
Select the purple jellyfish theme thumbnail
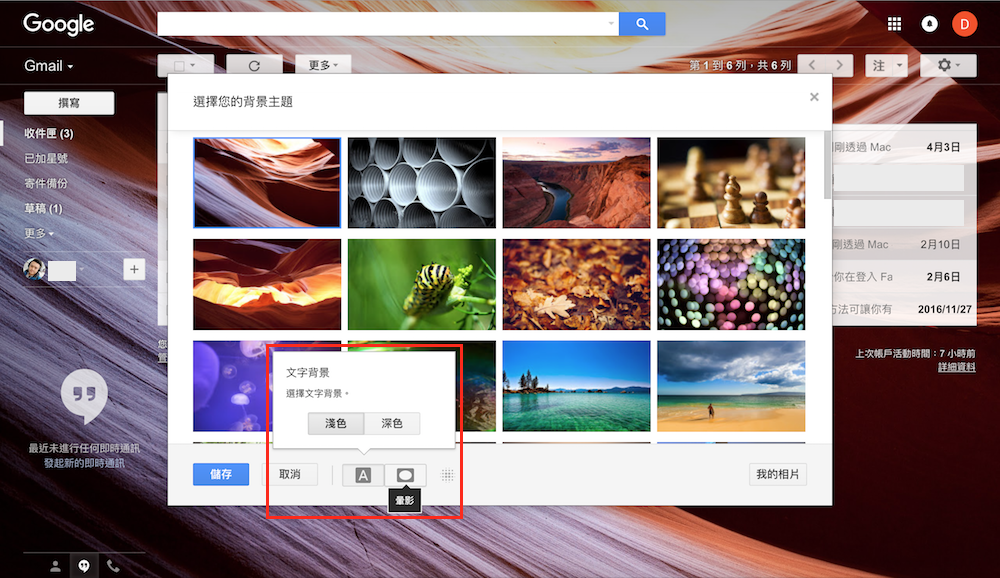pos(231,386)
